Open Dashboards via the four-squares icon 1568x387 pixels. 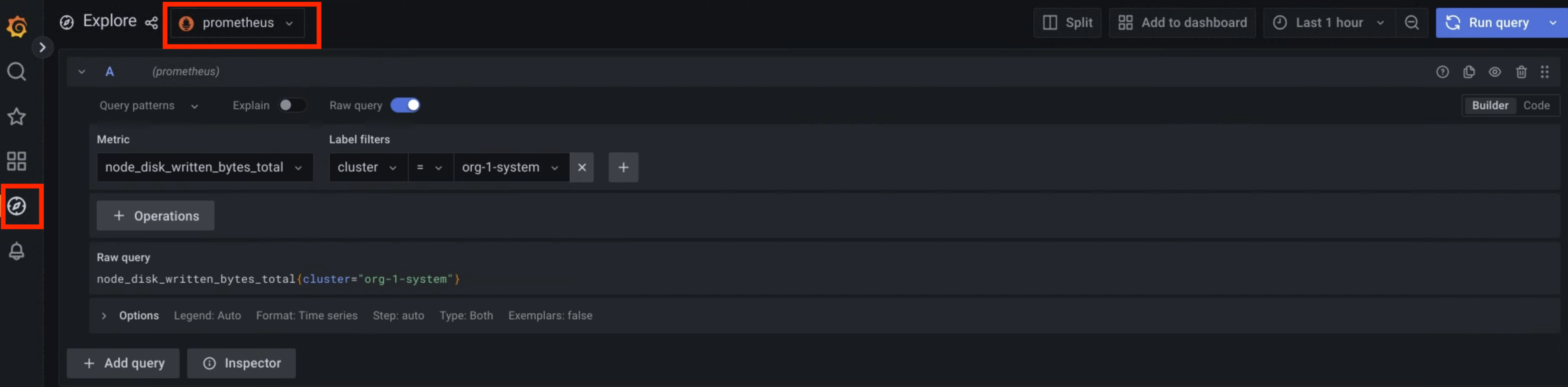(17, 161)
